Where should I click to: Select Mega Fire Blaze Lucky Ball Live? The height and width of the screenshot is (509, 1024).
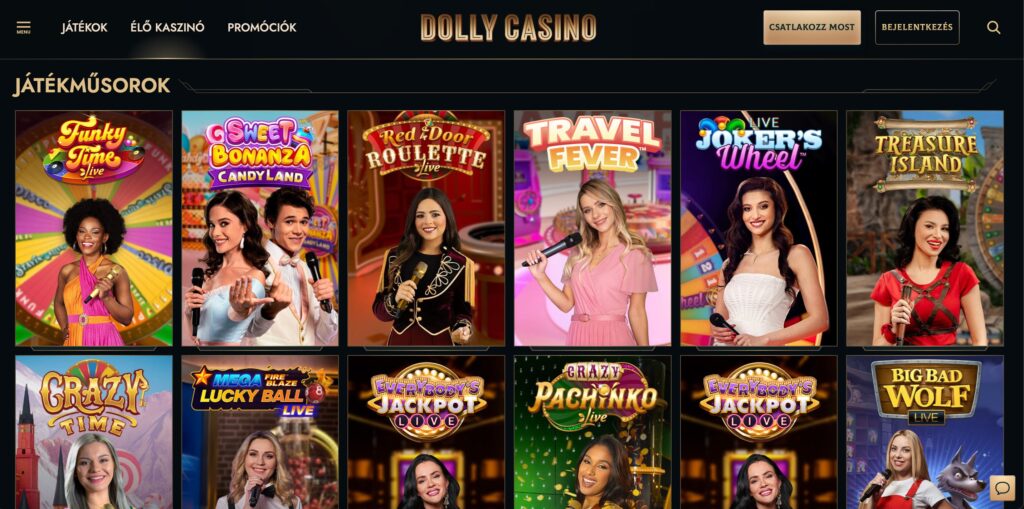[x=260, y=432]
